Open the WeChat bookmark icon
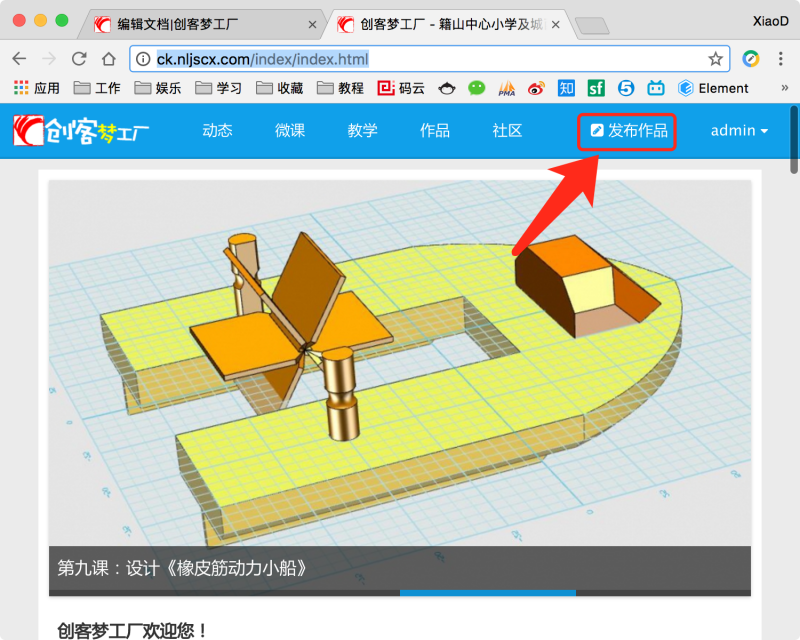 (477, 88)
